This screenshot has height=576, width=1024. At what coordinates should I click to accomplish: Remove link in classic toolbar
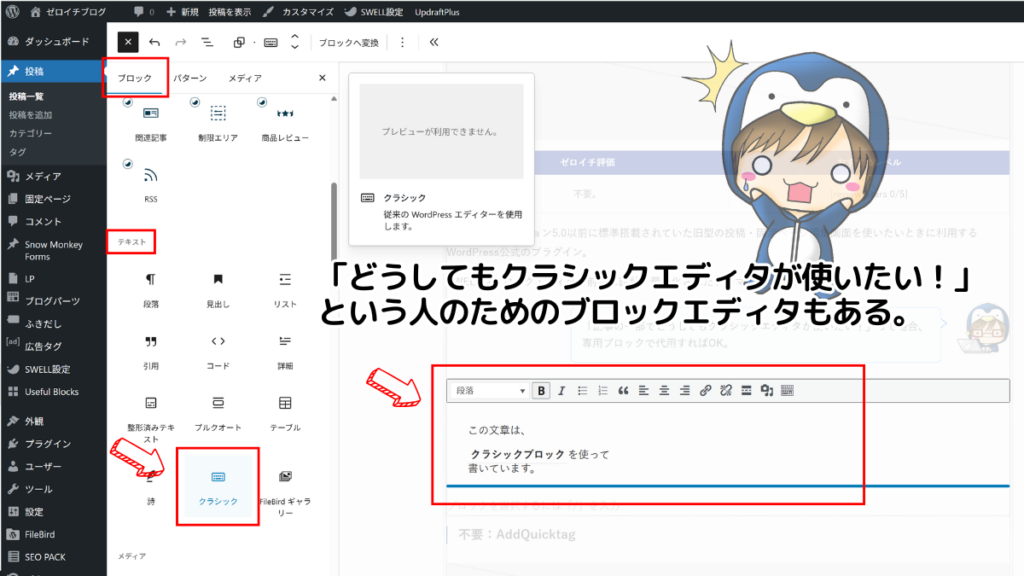pos(726,391)
